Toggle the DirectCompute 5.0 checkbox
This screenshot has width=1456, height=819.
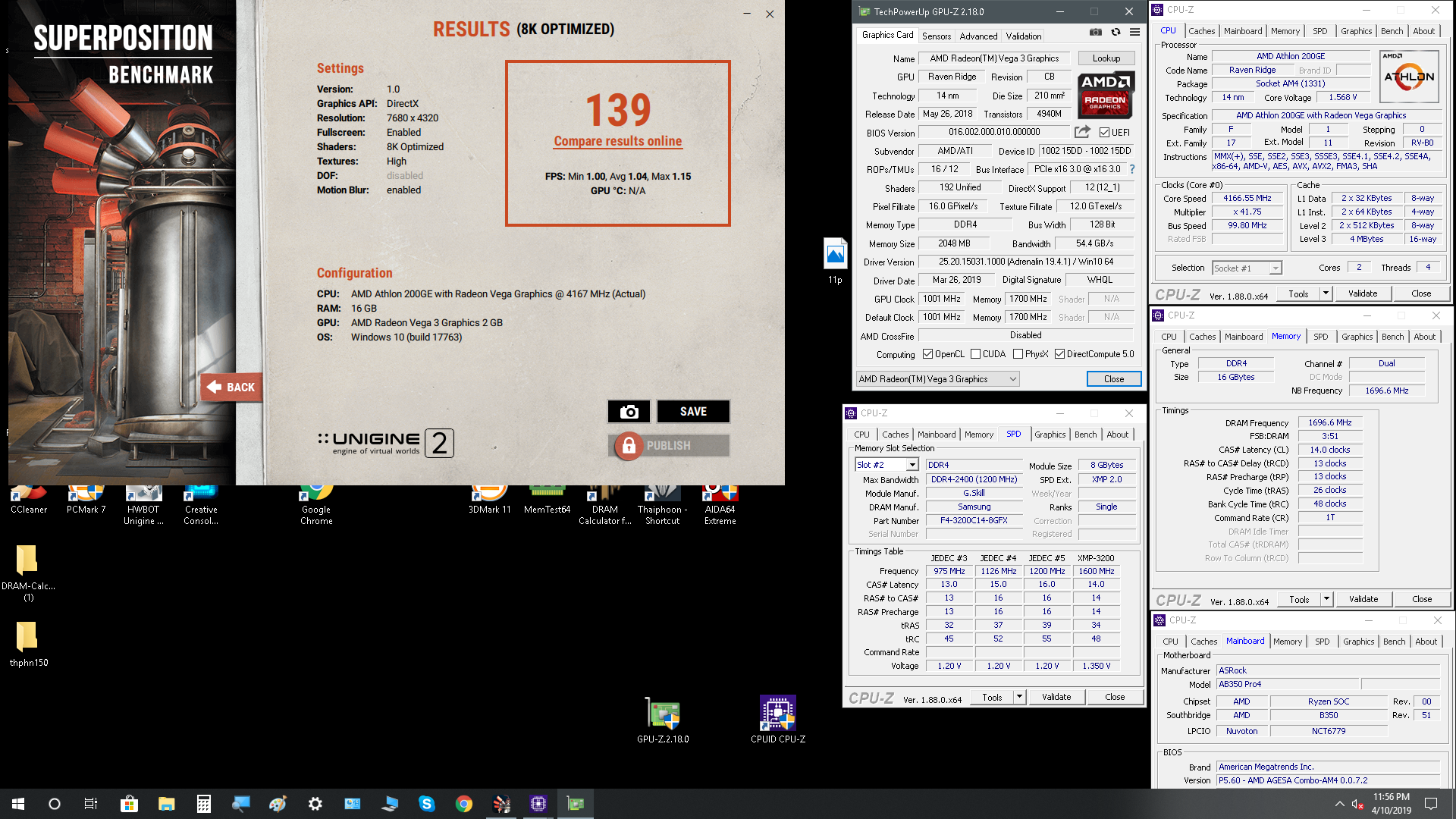[x=1059, y=354]
